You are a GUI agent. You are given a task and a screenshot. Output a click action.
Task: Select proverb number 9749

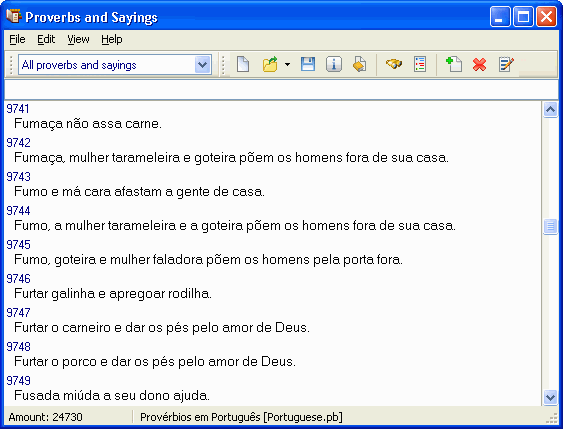[19, 381]
